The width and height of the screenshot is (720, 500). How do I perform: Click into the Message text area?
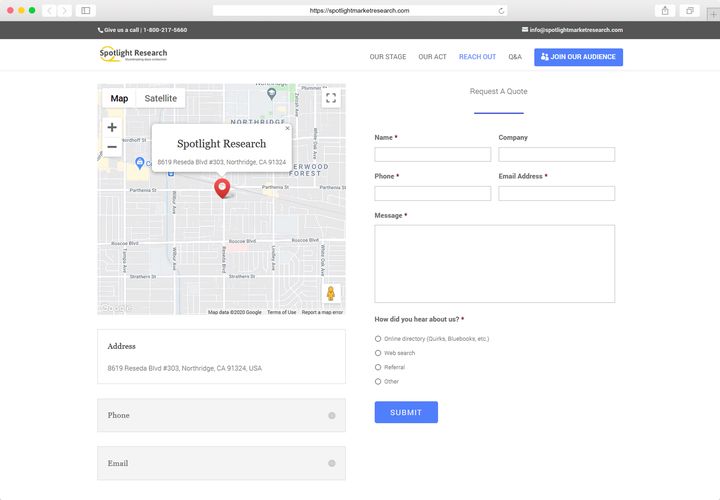494,263
